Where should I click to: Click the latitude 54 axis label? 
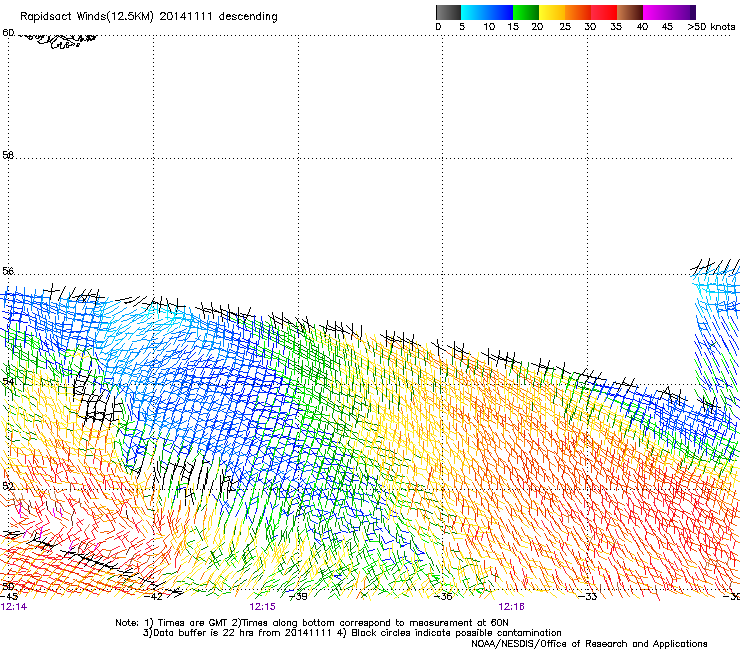8,381
